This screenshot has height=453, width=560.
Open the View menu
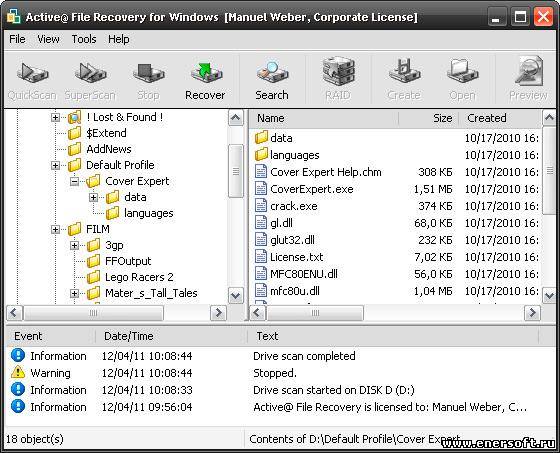pyautogui.click(x=48, y=39)
